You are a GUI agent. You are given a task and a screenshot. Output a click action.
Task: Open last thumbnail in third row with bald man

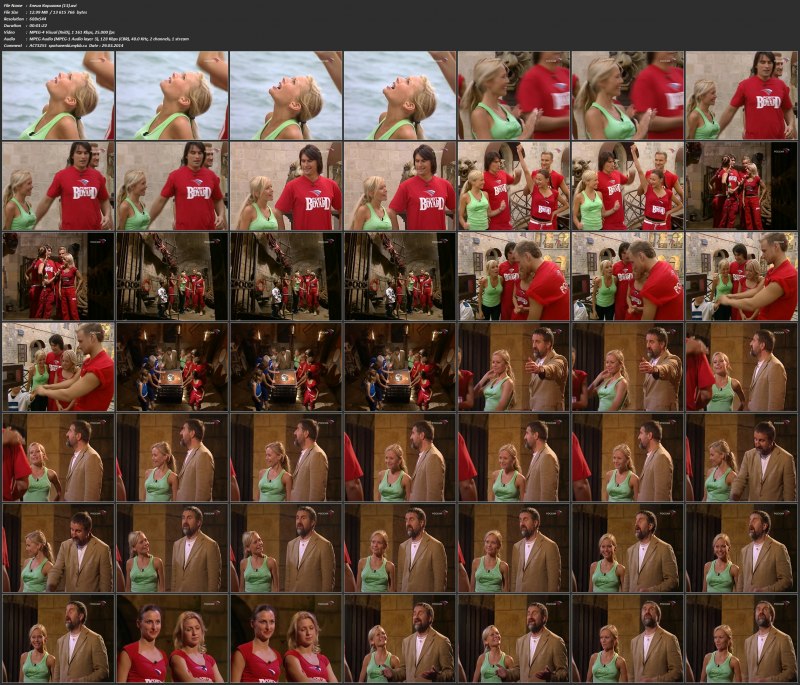[741, 277]
